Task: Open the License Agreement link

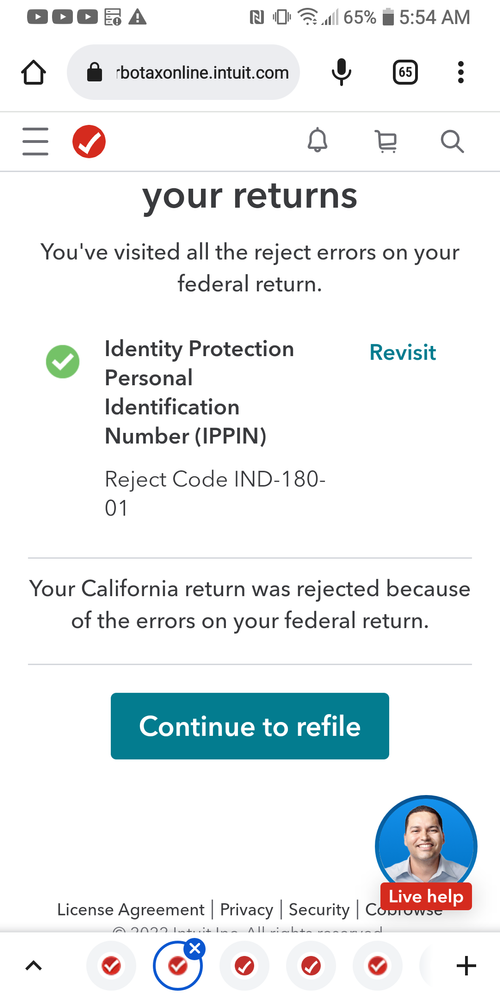Action: point(131,909)
